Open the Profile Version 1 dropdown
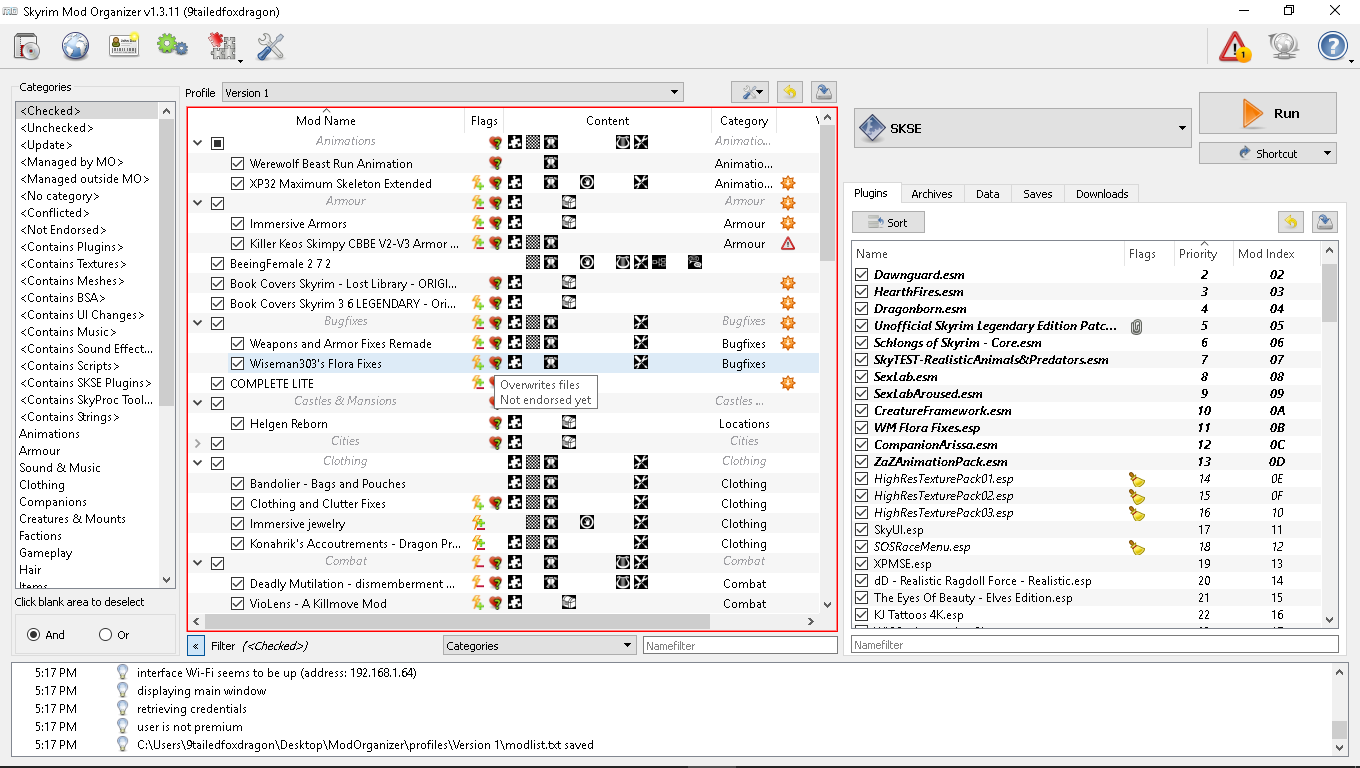 click(452, 92)
